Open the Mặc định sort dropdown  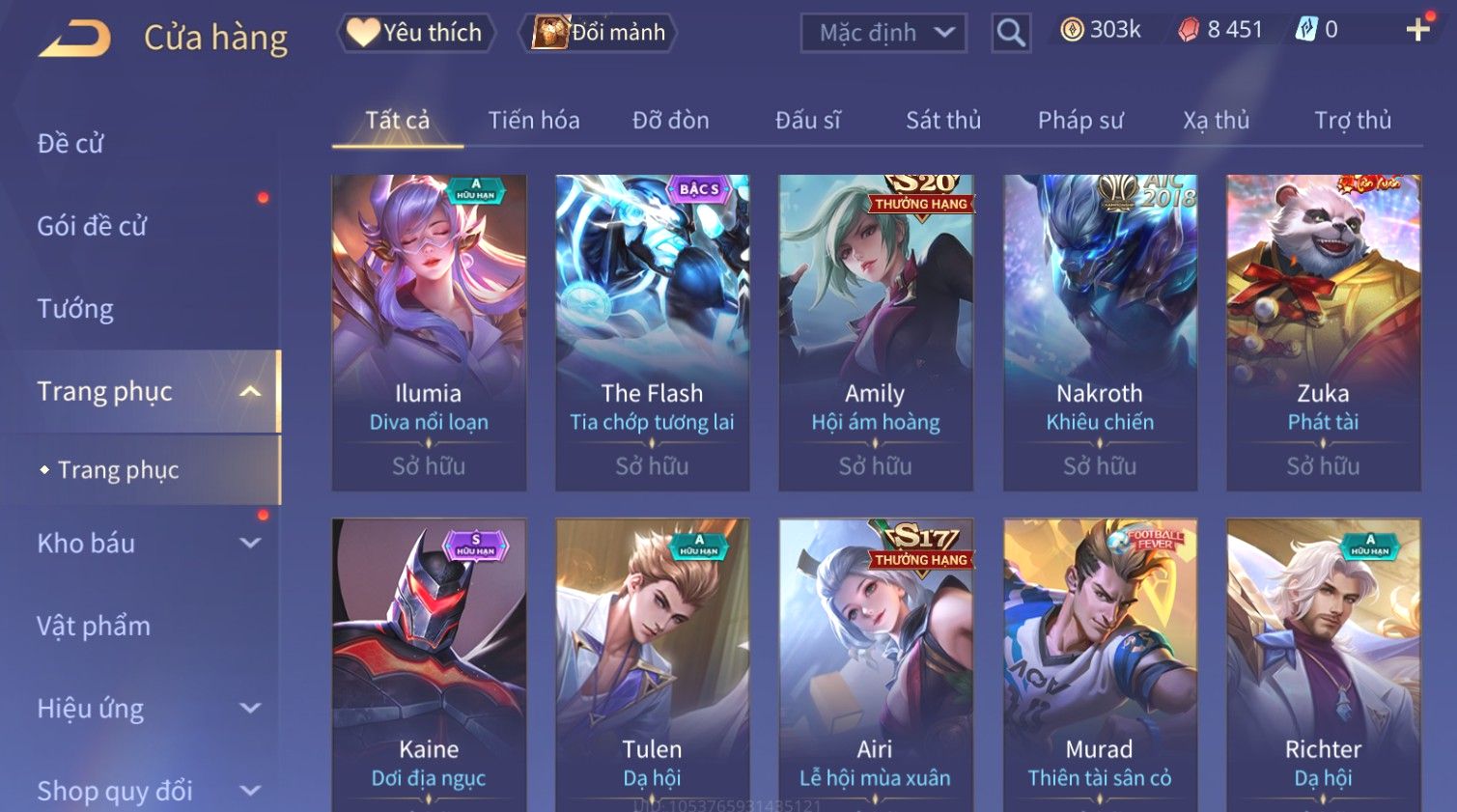coord(883,33)
